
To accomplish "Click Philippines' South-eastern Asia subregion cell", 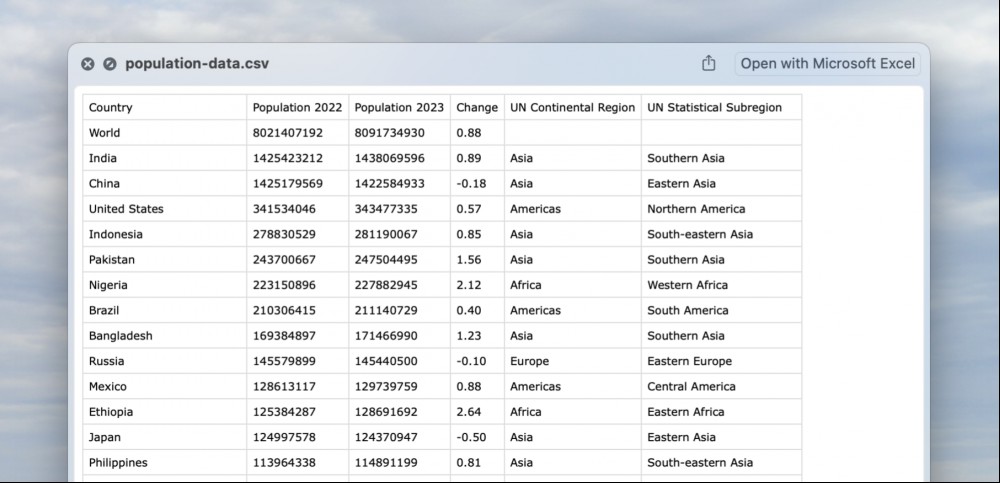I will click(x=721, y=463).
